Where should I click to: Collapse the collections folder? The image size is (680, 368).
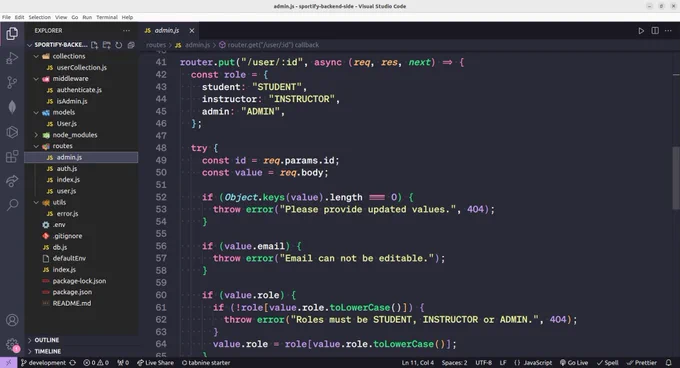pos(36,56)
